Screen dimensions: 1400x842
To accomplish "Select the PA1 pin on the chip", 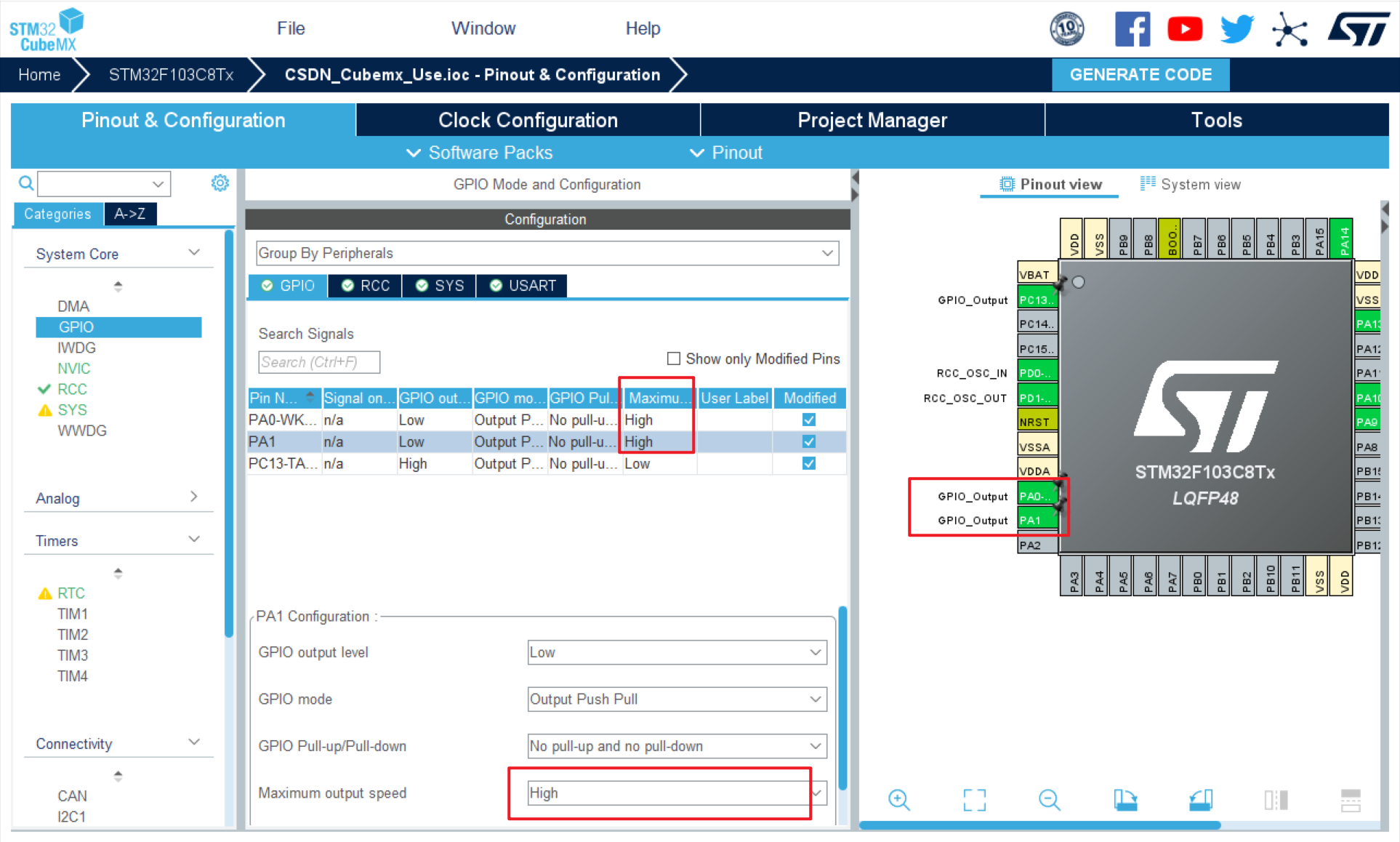I will tap(1037, 520).
